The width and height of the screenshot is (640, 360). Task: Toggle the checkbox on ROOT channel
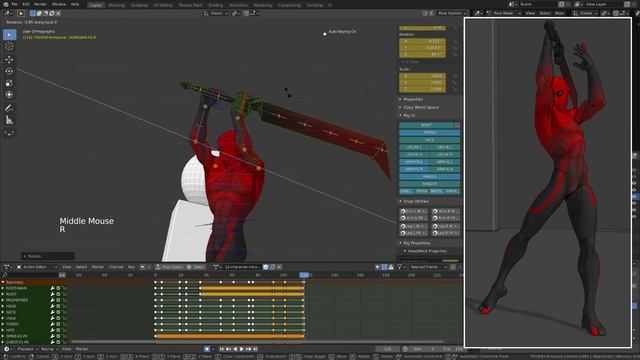click(58, 294)
